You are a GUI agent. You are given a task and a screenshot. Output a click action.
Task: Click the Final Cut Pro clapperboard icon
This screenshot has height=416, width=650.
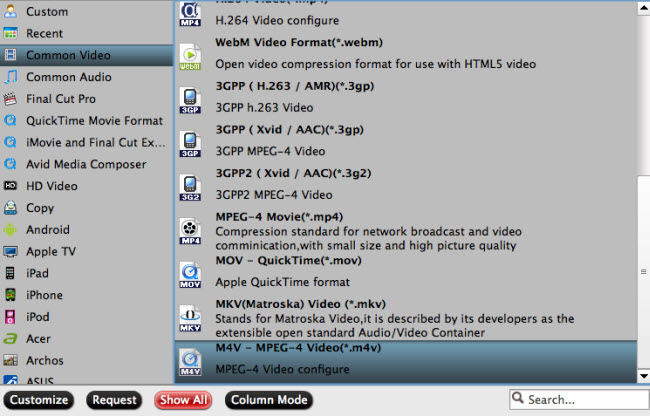[x=10, y=99]
